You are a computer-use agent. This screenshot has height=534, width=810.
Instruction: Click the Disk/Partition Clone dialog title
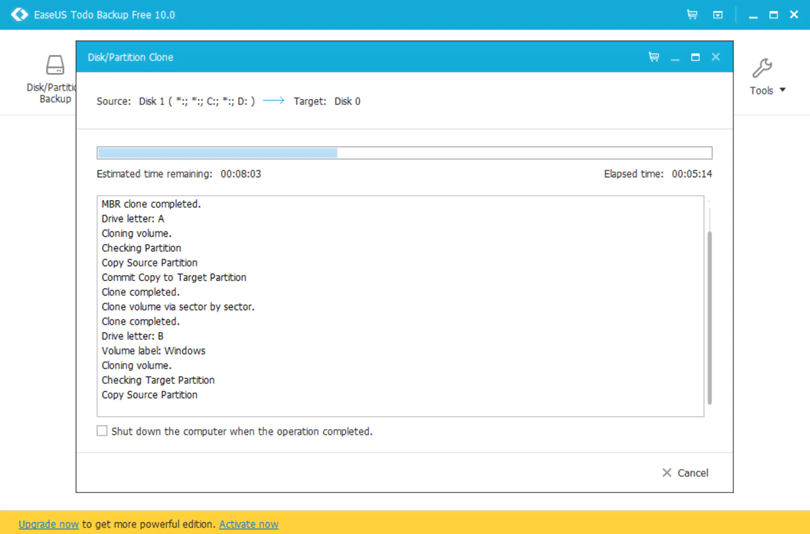130,57
